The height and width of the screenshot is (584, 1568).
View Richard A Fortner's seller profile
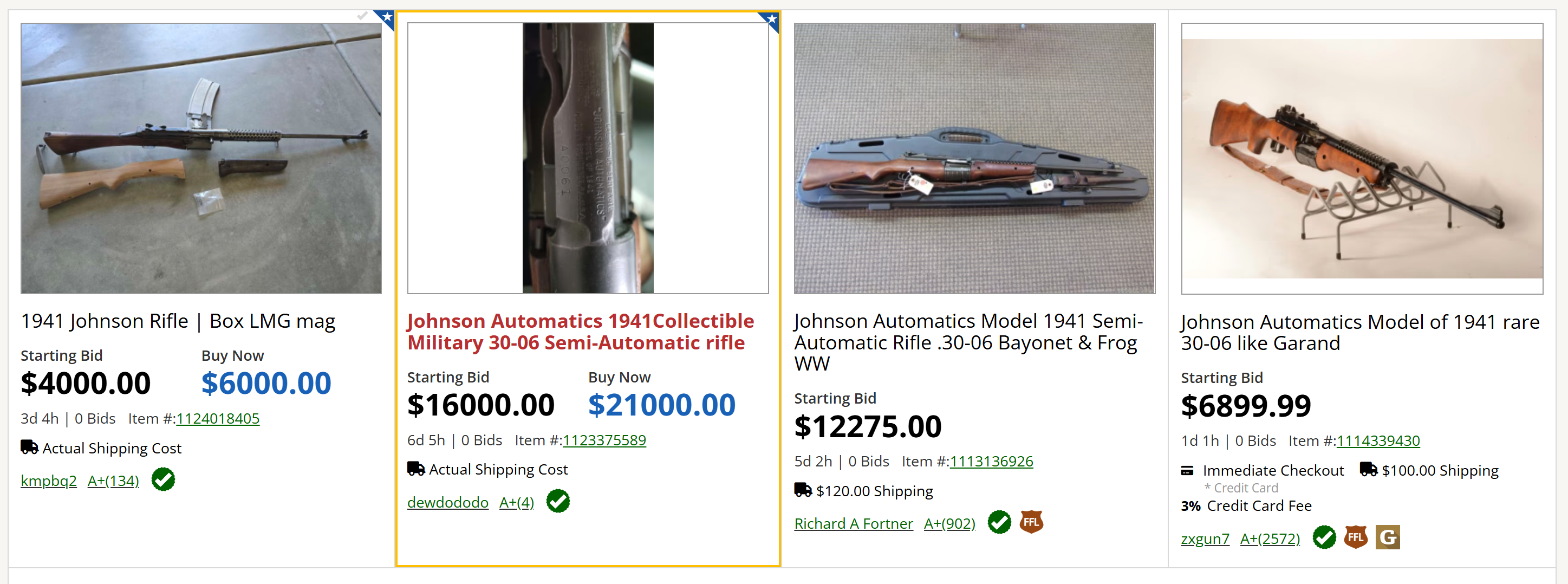(x=854, y=524)
